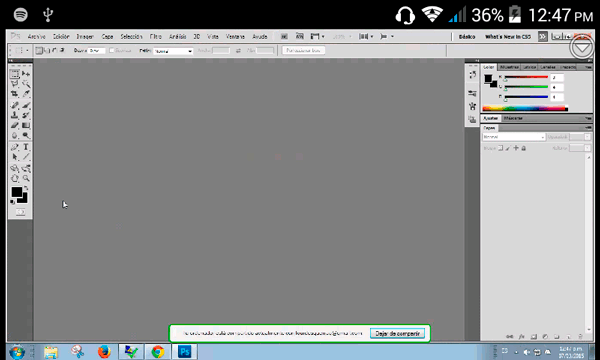Toggle Quick Mask mode icon

point(20,212)
